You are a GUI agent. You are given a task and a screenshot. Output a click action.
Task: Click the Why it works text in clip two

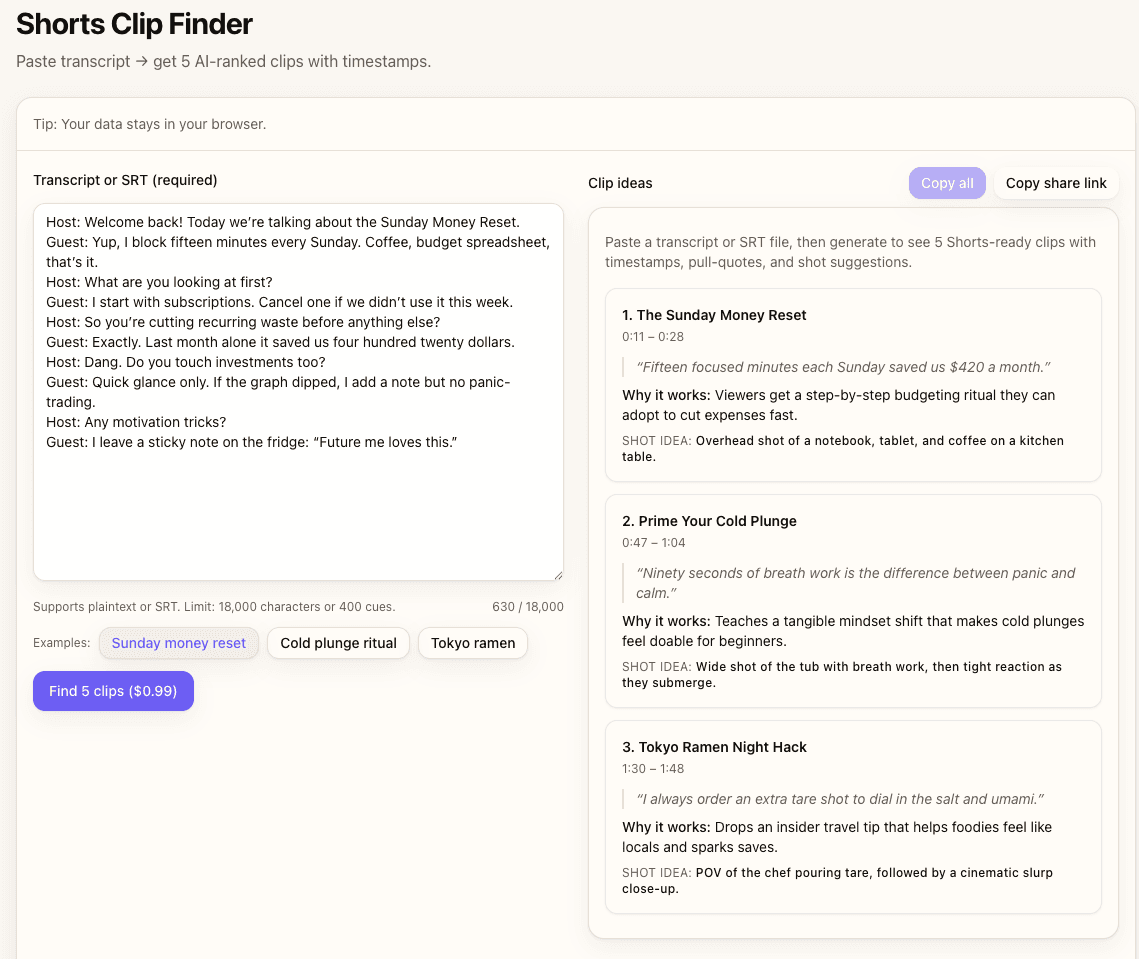(x=853, y=630)
